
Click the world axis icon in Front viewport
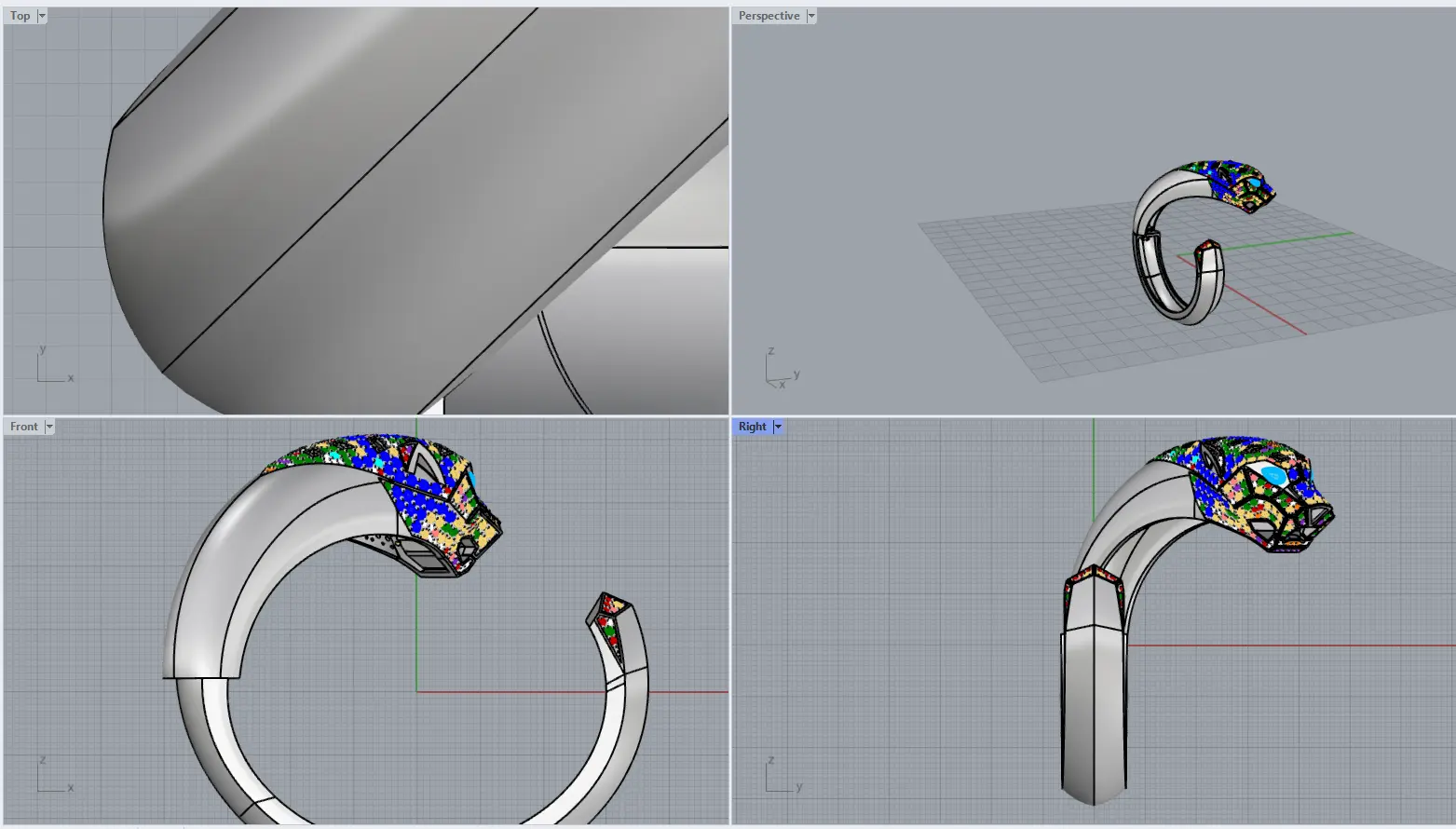(52, 776)
